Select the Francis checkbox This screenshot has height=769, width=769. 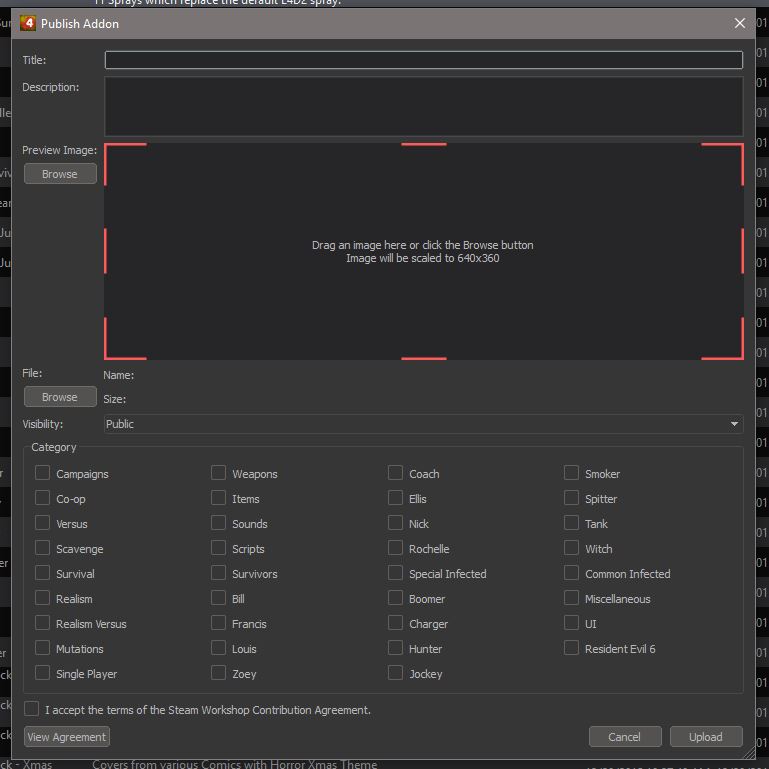pos(218,623)
